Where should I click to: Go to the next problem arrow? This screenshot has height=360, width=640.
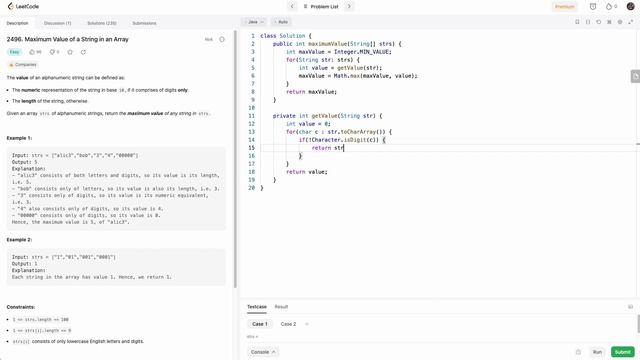click(x=349, y=7)
